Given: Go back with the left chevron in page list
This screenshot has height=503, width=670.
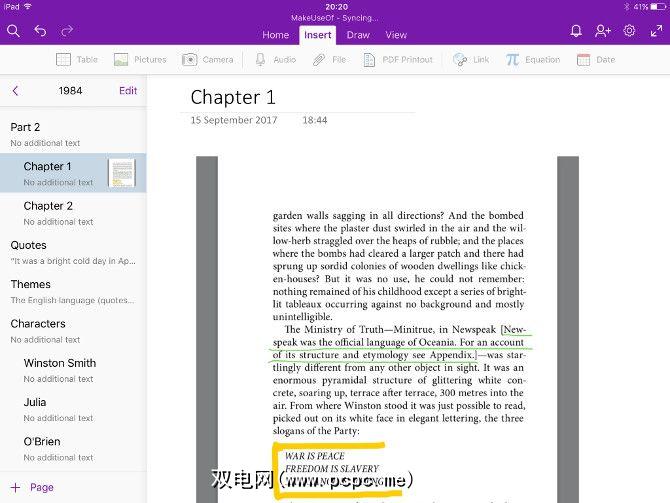Looking at the screenshot, I should 15,91.
